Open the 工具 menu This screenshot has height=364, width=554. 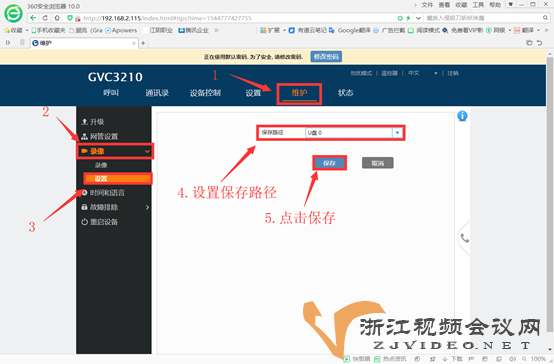coord(478,5)
